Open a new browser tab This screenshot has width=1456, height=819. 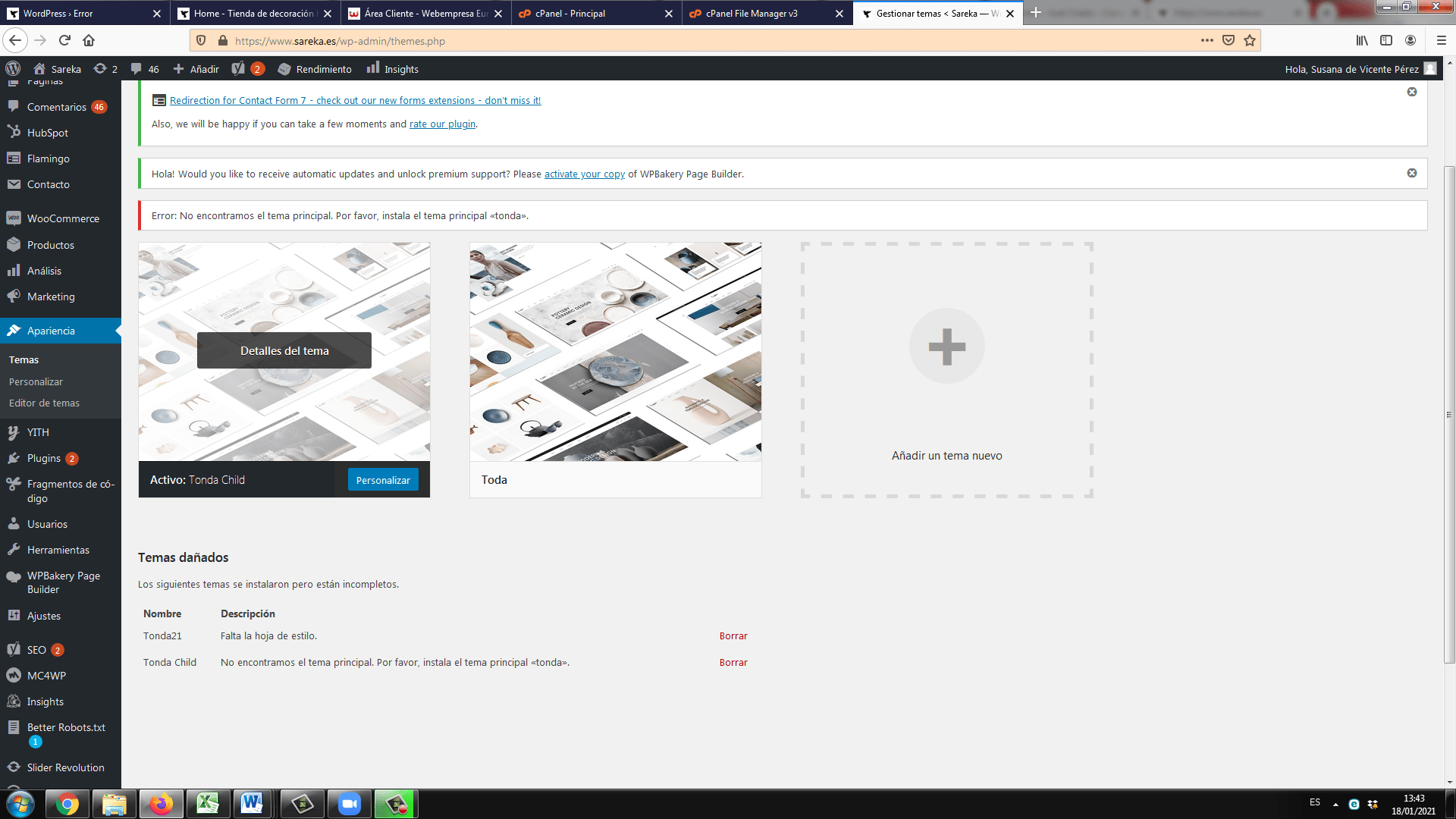pyautogui.click(x=1036, y=13)
